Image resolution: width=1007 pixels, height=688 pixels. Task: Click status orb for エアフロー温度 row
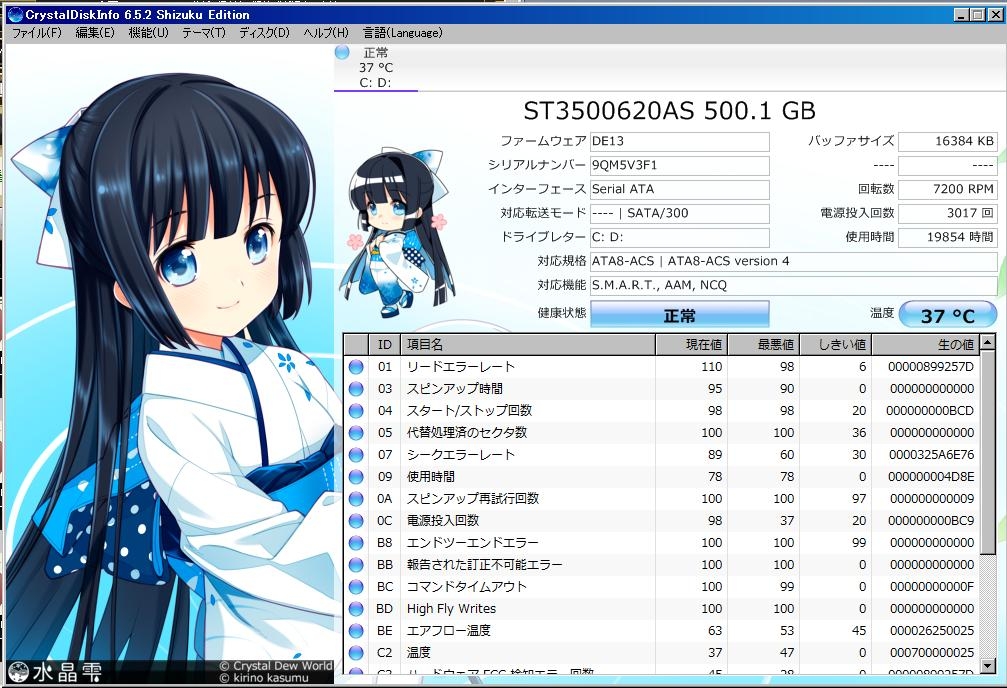(356, 631)
